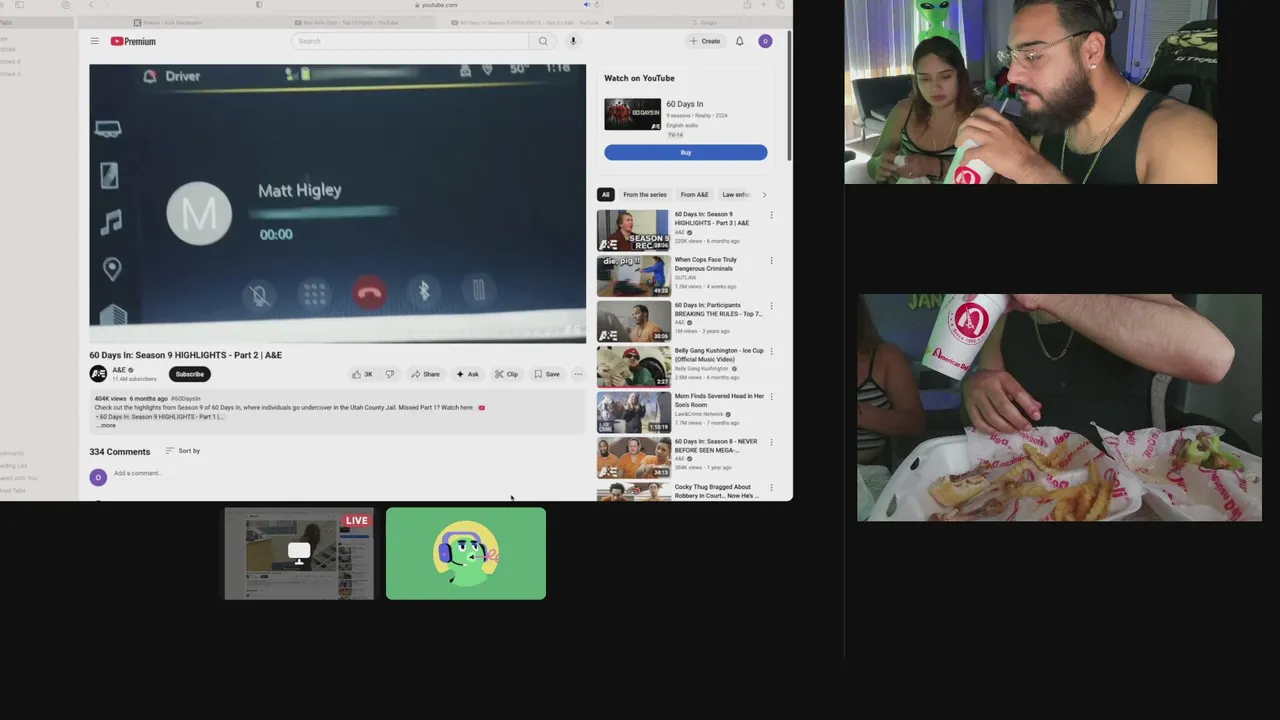Share the video
The image size is (1280, 720).
(x=425, y=374)
